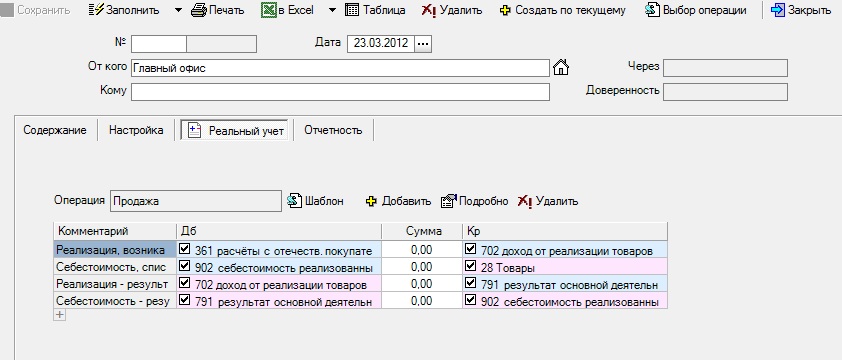
Task: Select the Реальный учет tab
Action: 235,131
